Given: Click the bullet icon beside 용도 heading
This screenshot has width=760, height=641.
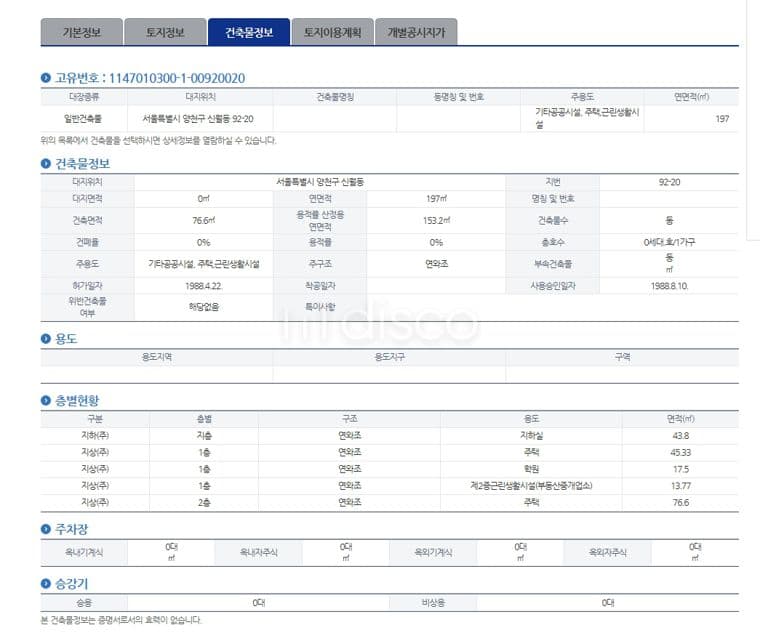Looking at the screenshot, I should pos(46,338).
